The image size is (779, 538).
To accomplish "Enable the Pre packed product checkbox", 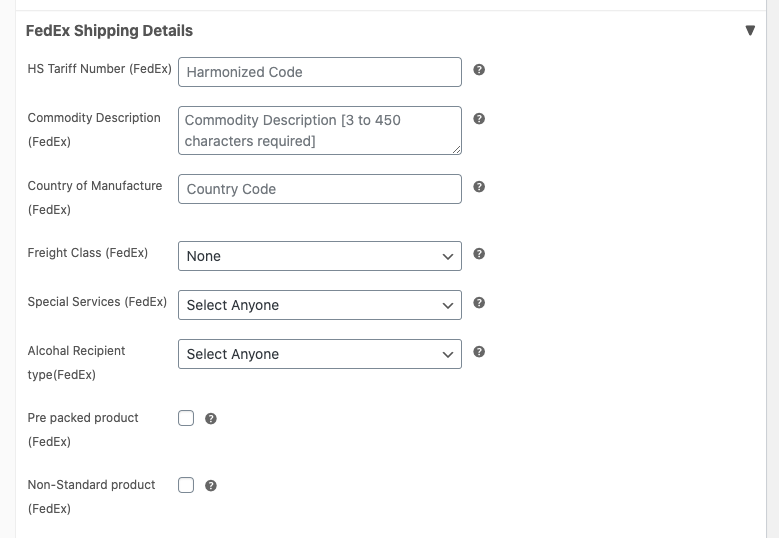I will coord(186,418).
